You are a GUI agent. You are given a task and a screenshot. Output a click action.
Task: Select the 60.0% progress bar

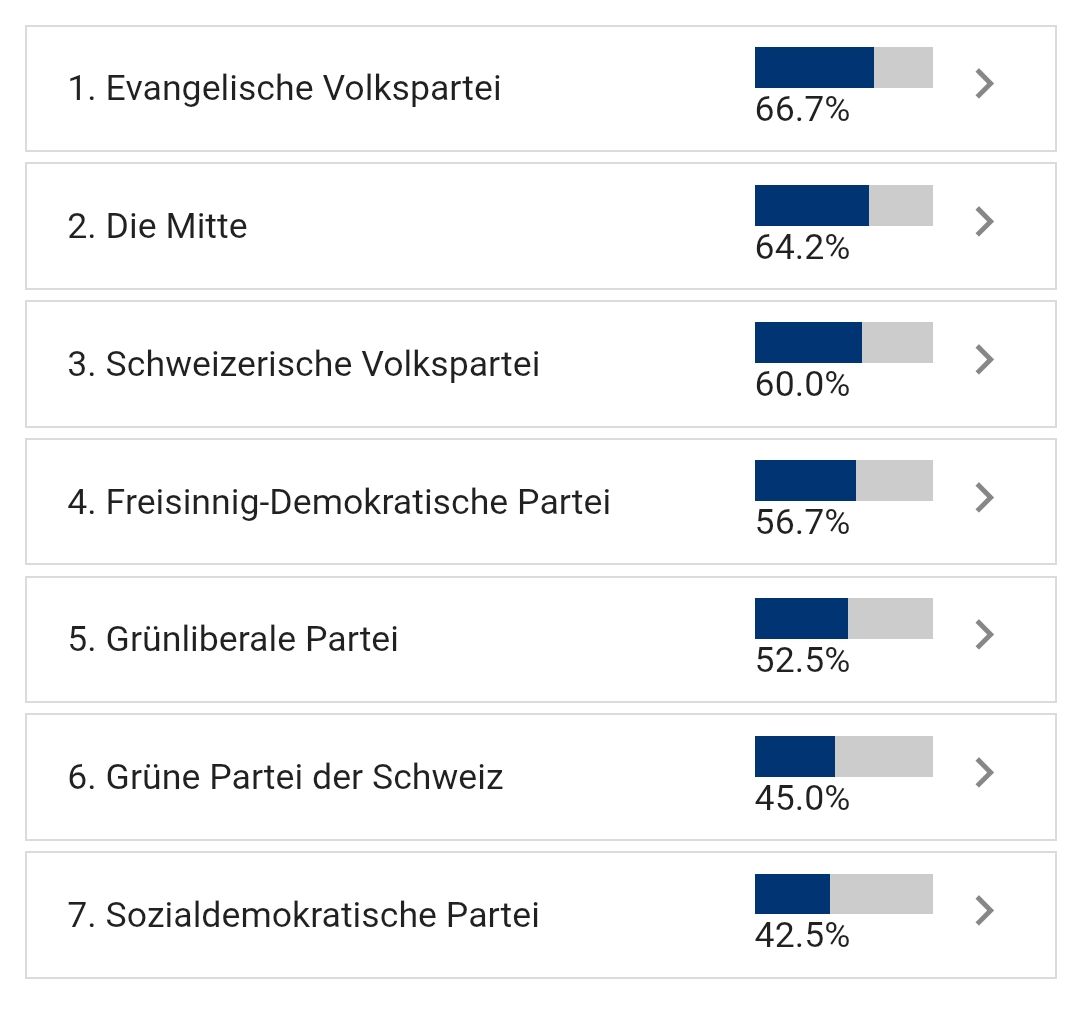point(843,342)
